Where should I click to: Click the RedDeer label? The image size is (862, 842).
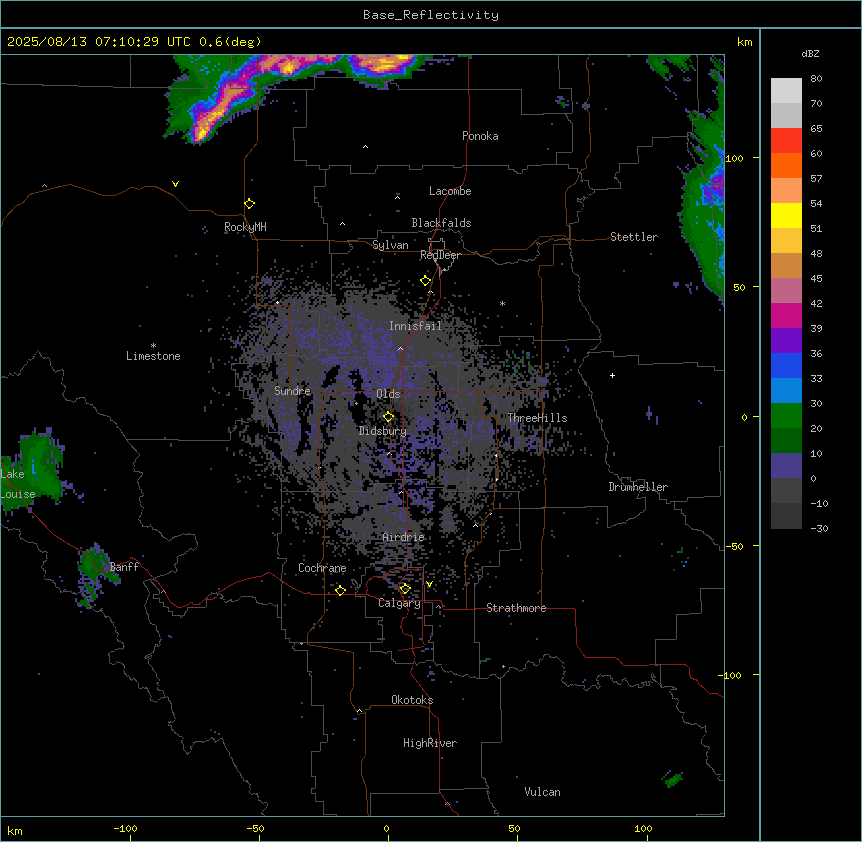440,255
